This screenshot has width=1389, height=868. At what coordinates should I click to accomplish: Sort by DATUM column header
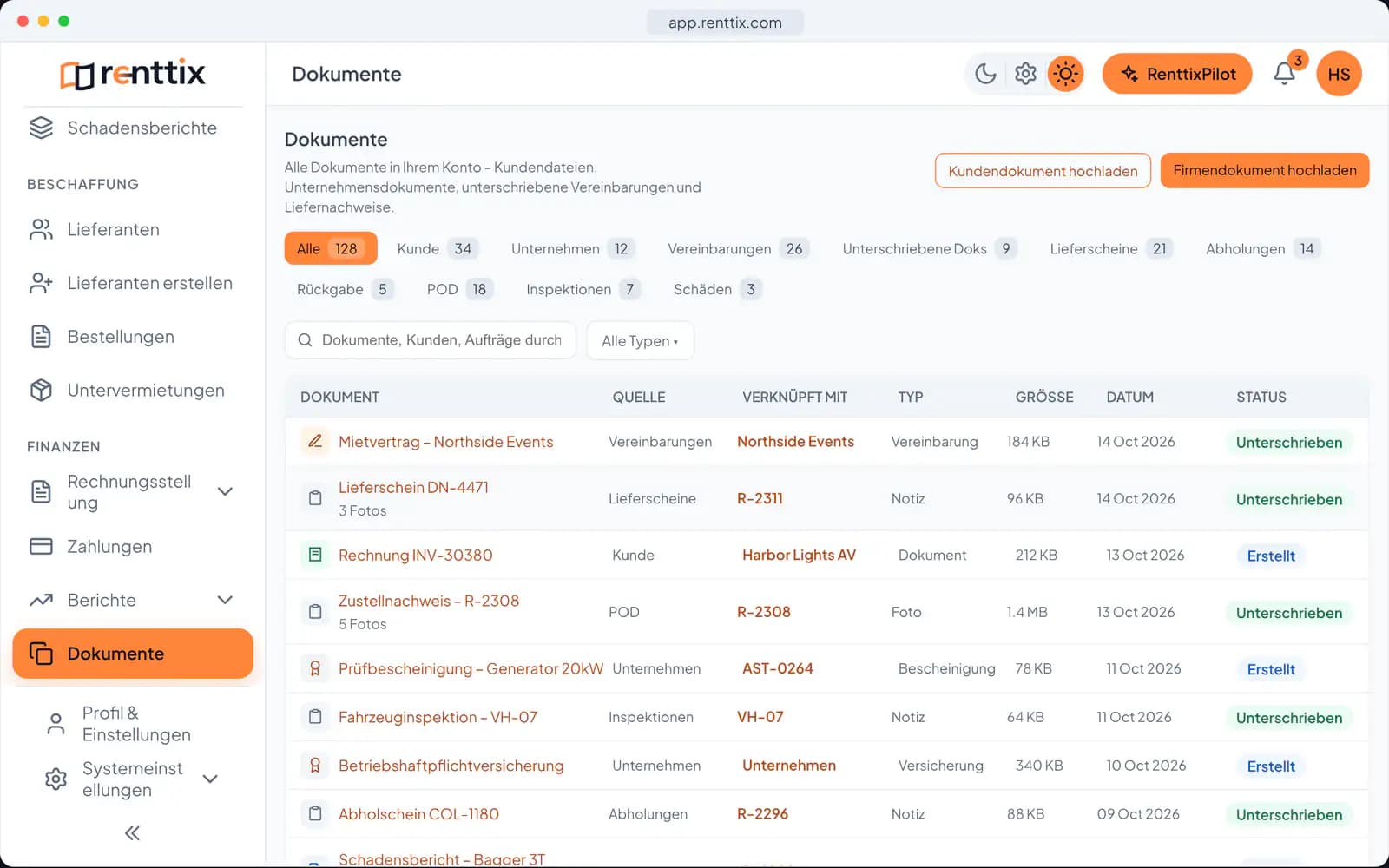(1129, 397)
